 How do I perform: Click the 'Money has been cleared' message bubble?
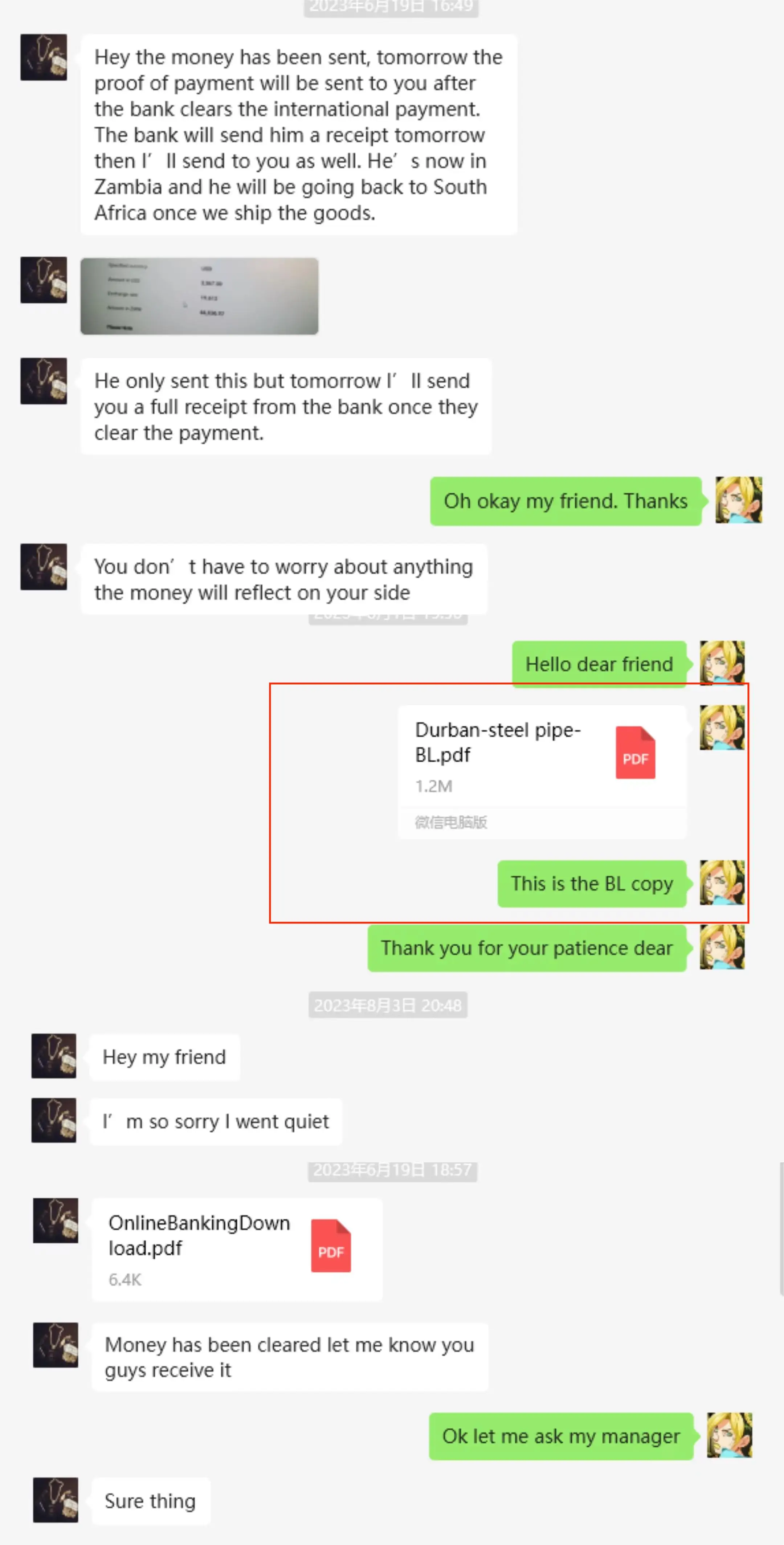(x=290, y=1357)
